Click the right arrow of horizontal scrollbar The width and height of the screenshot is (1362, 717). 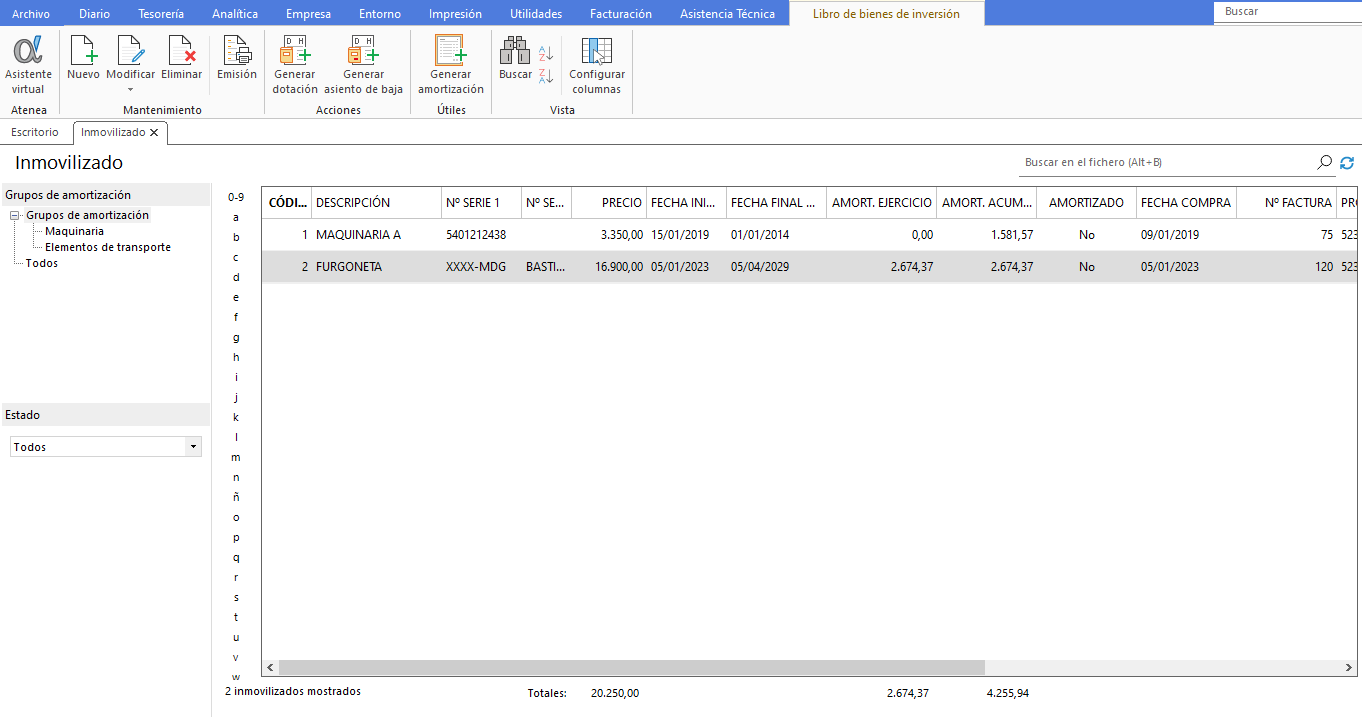pyautogui.click(x=1349, y=667)
